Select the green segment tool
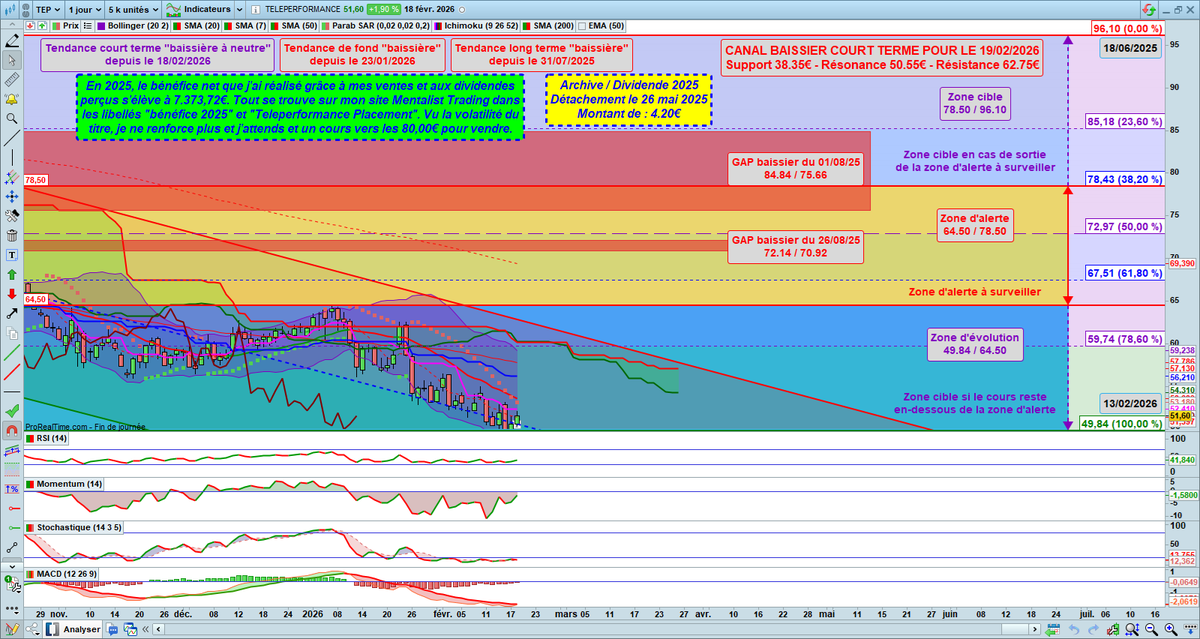 (12, 528)
